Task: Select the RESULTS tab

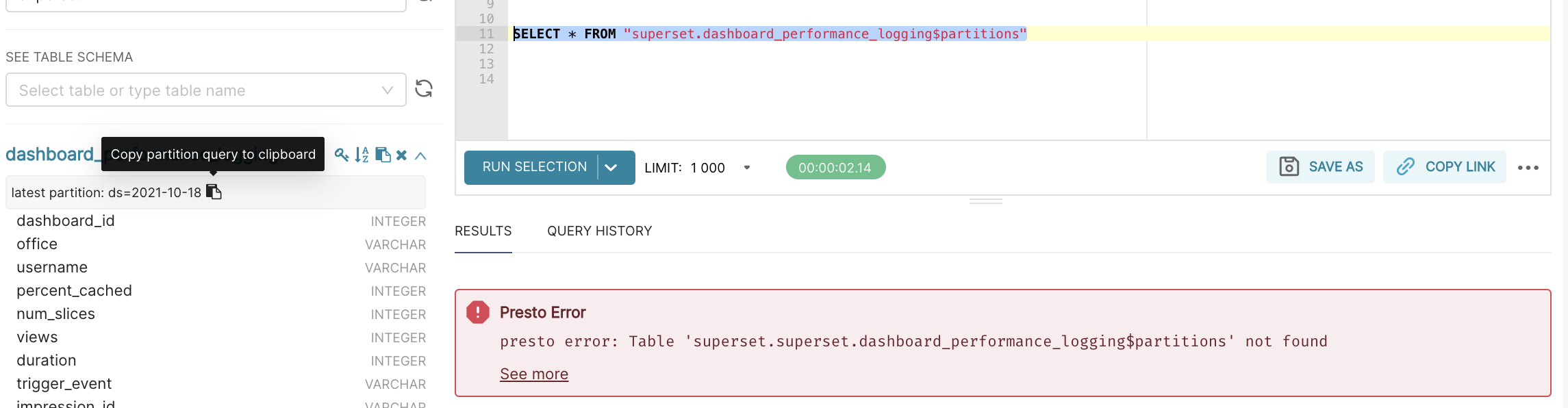Action: [x=483, y=231]
